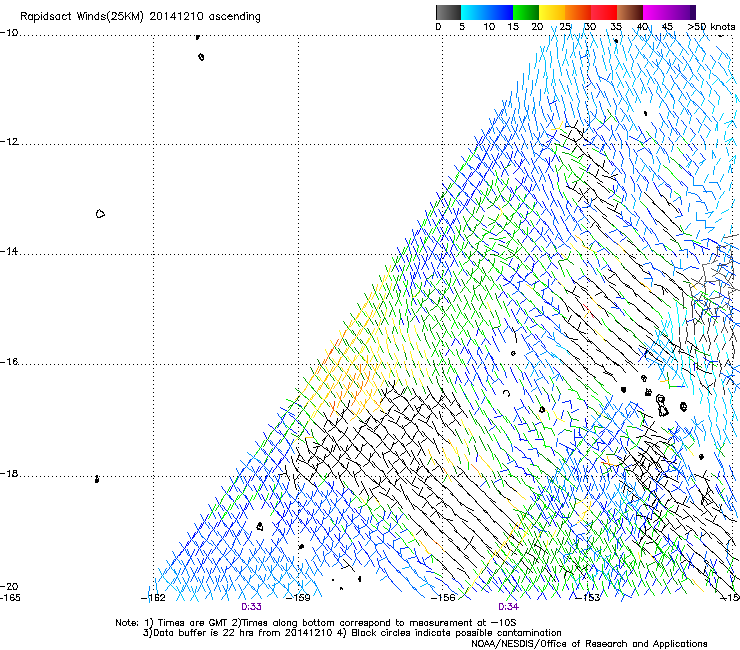Click the '-18' latitude axis label
The height and width of the screenshot is (650, 740).
pos(9,473)
